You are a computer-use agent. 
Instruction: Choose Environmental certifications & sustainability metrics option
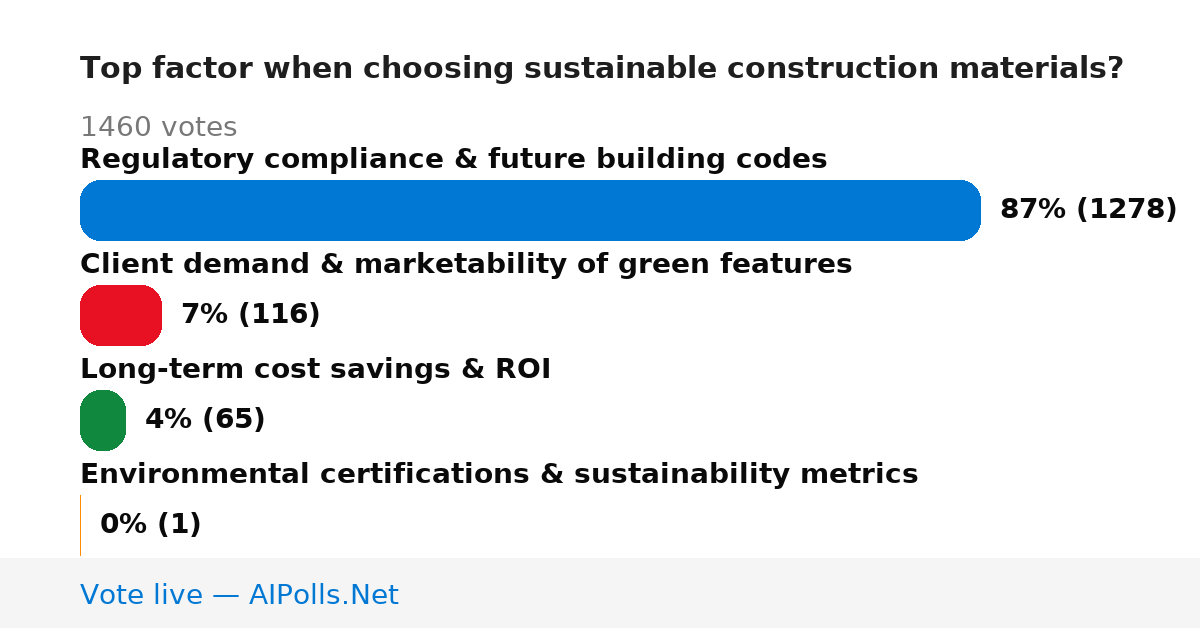pyautogui.click(x=499, y=474)
